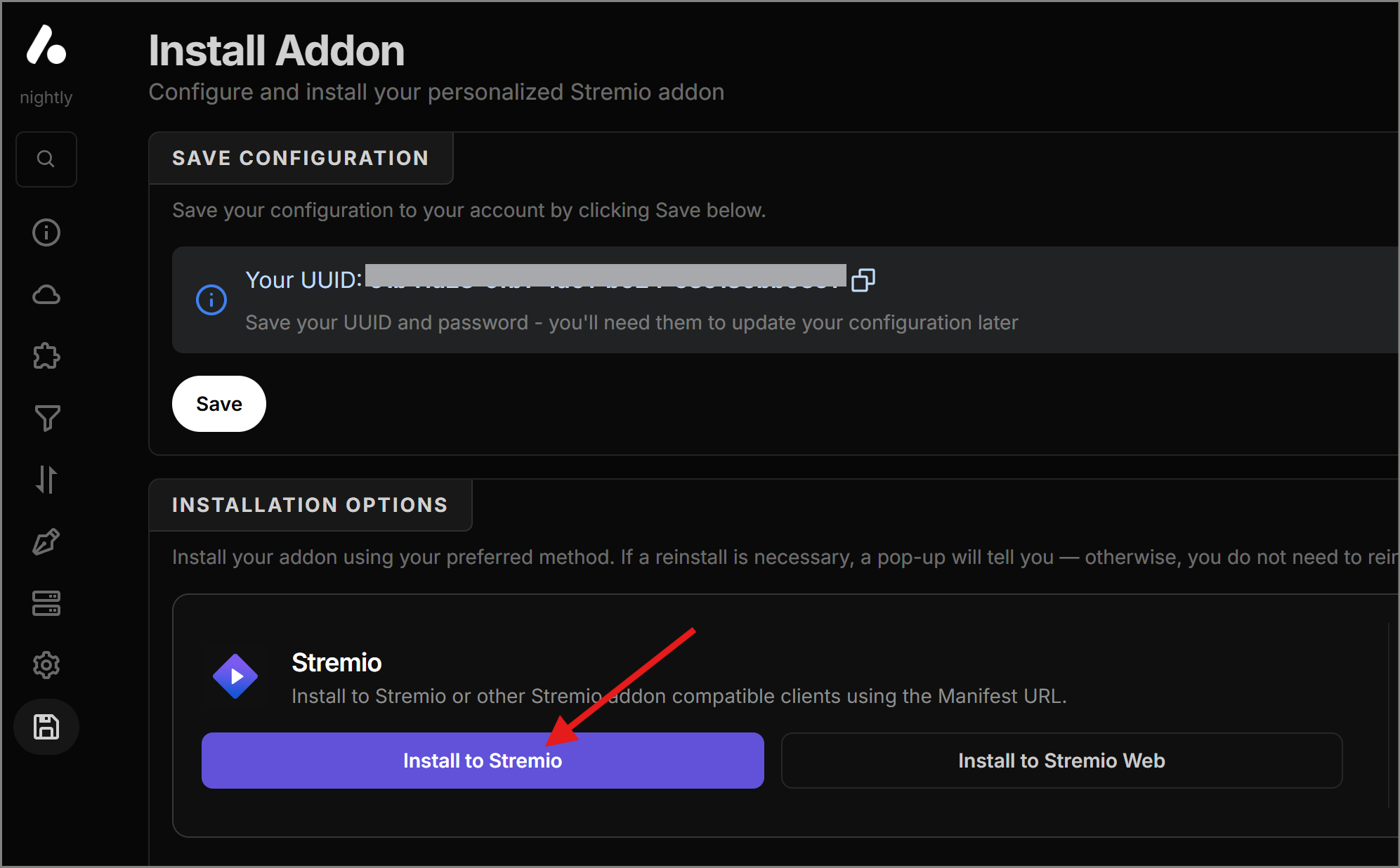Screen dimensions: 1400x868
Task: Open the cloud Services sidebar icon
Action: point(46,294)
